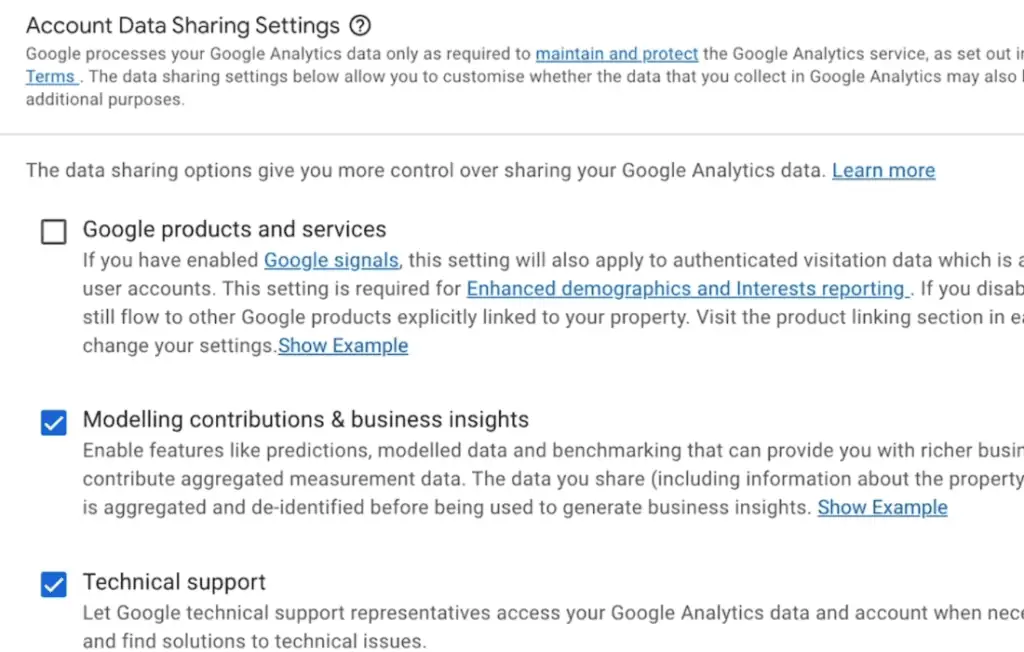This screenshot has height=652, width=1024.
Task: Open the help tooltip beside Account Data Sharing Settings
Action: (359, 25)
